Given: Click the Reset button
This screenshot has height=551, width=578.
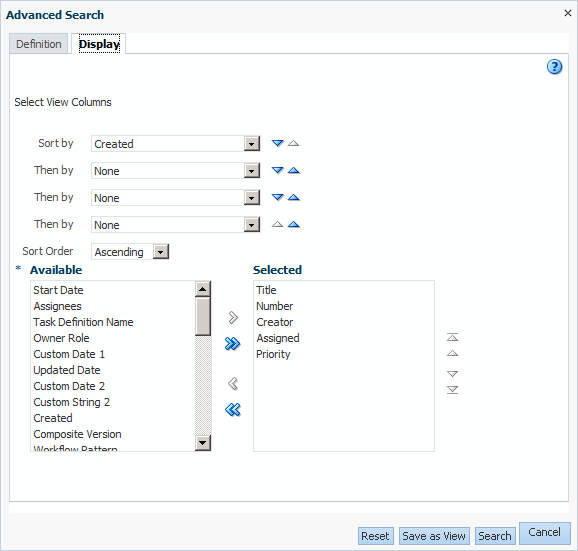Looking at the screenshot, I should (375, 536).
